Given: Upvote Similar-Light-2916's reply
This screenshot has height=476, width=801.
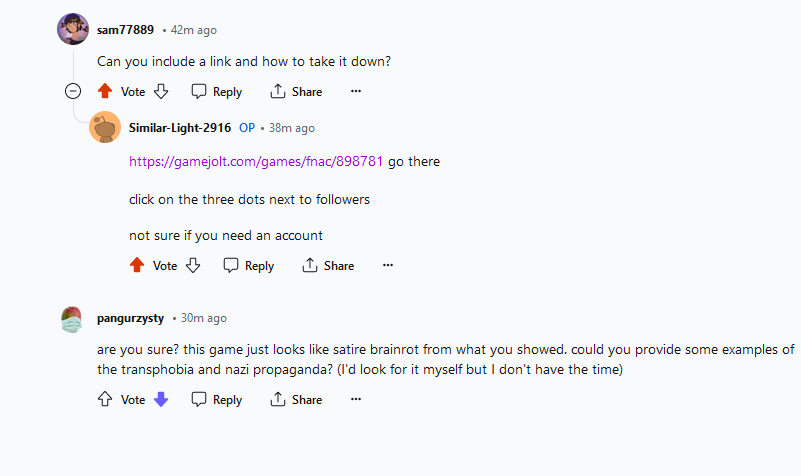Looking at the screenshot, I should point(137,266).
